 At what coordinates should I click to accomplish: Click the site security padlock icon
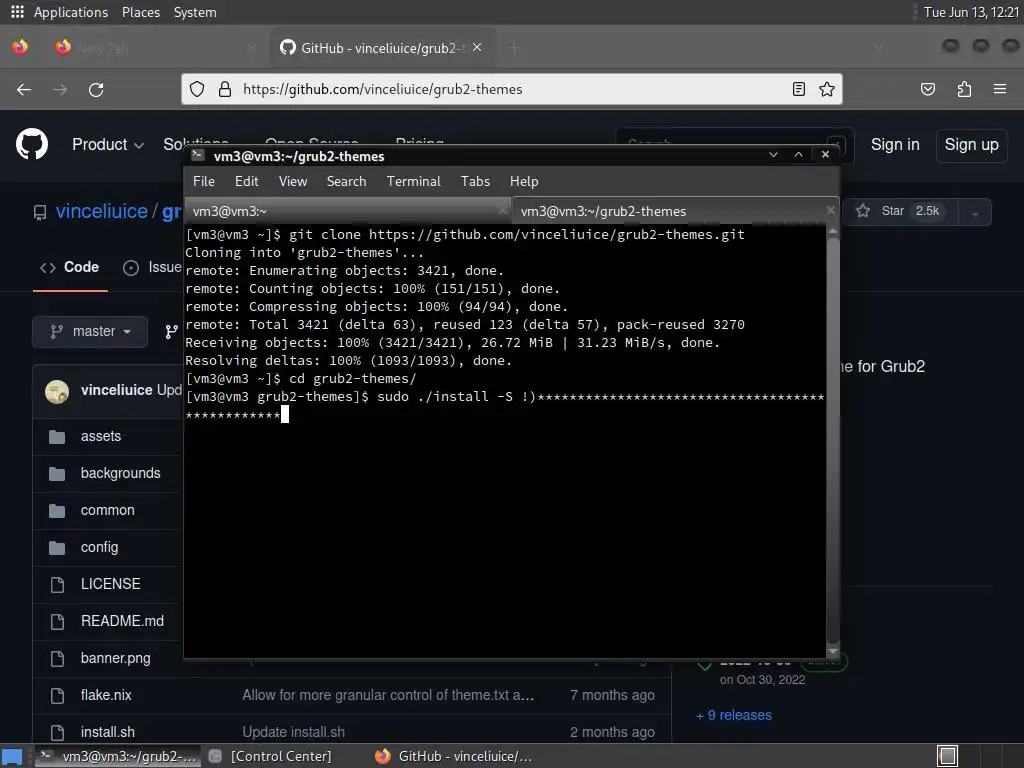[225, 89]
